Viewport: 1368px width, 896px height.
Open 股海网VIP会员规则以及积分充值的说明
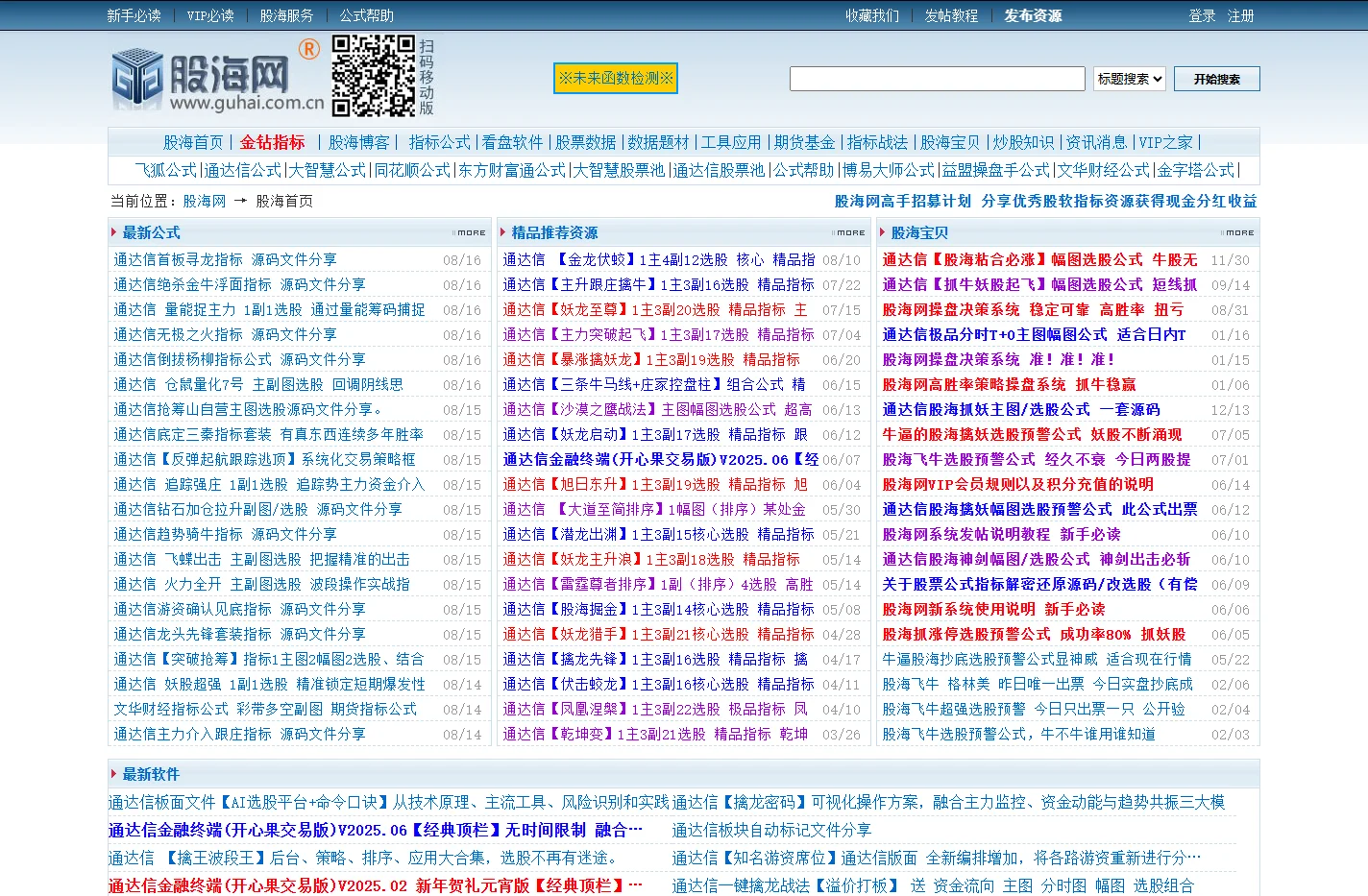(x=1017, y=484)
